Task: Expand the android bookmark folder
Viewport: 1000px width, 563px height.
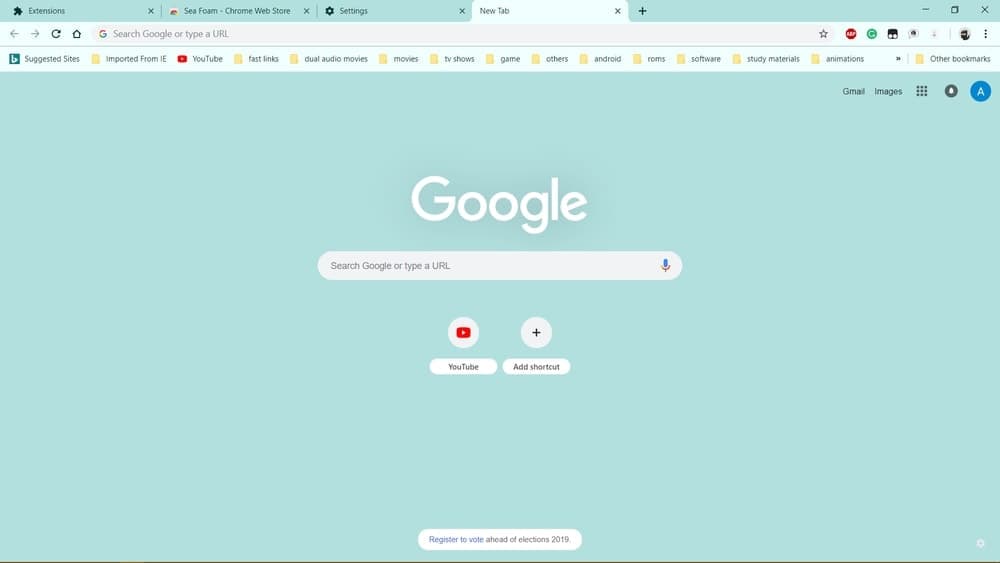Action: pyautogui.click(x=600, y=59)
